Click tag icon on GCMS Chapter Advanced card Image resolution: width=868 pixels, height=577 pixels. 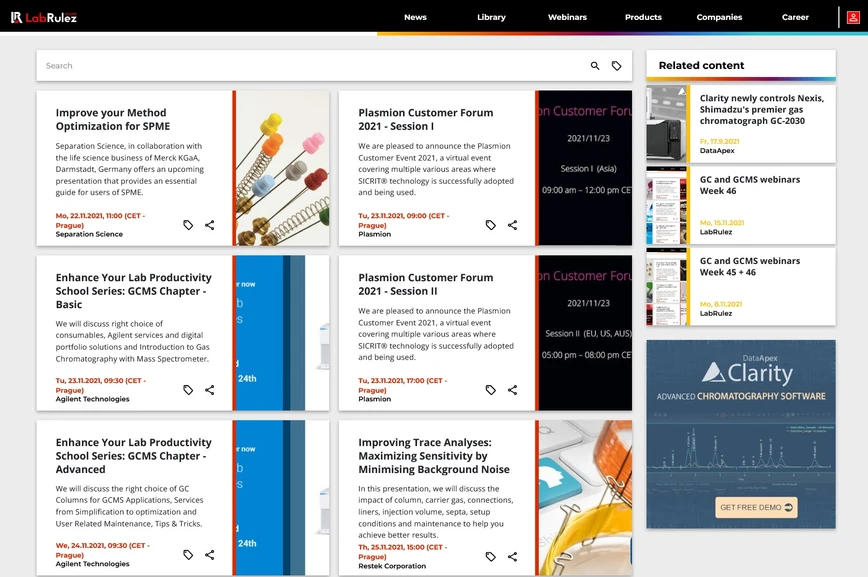[188, 555]
